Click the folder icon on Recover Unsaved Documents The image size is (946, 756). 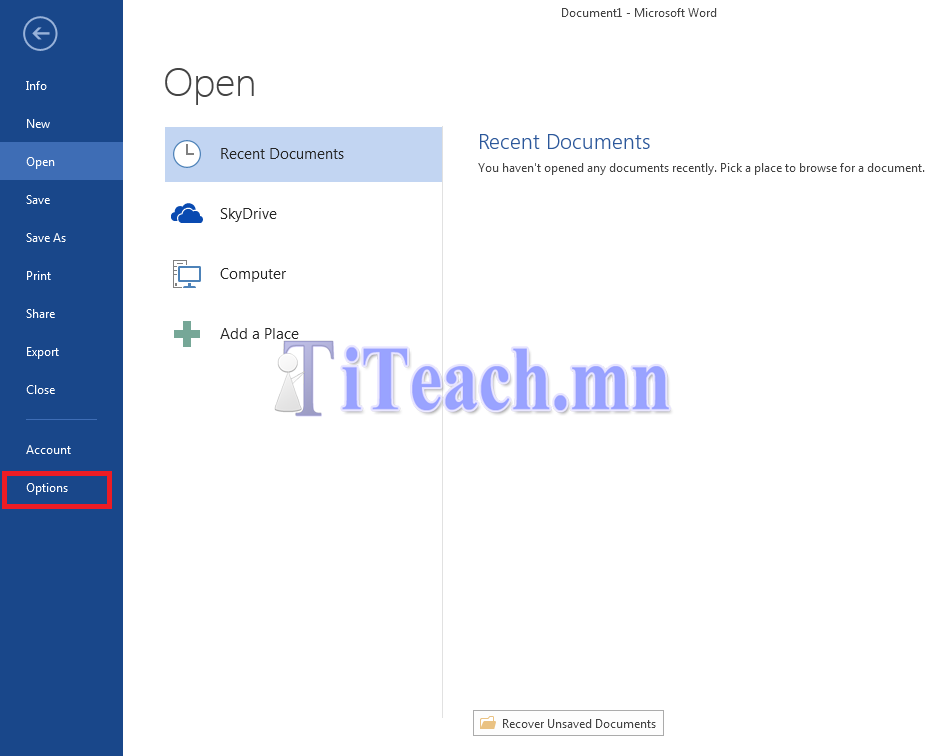click(488, 723)
